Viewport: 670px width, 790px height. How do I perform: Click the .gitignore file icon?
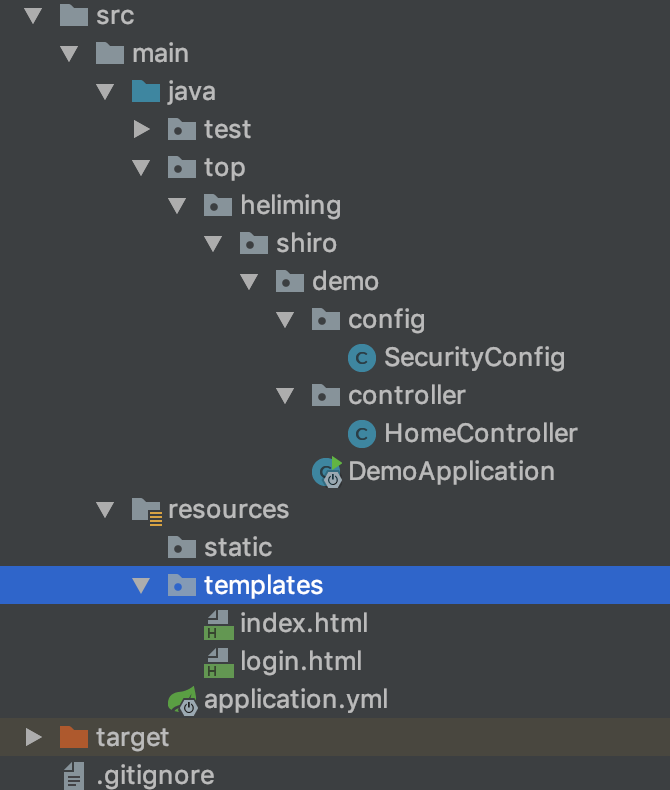[75, 776]
